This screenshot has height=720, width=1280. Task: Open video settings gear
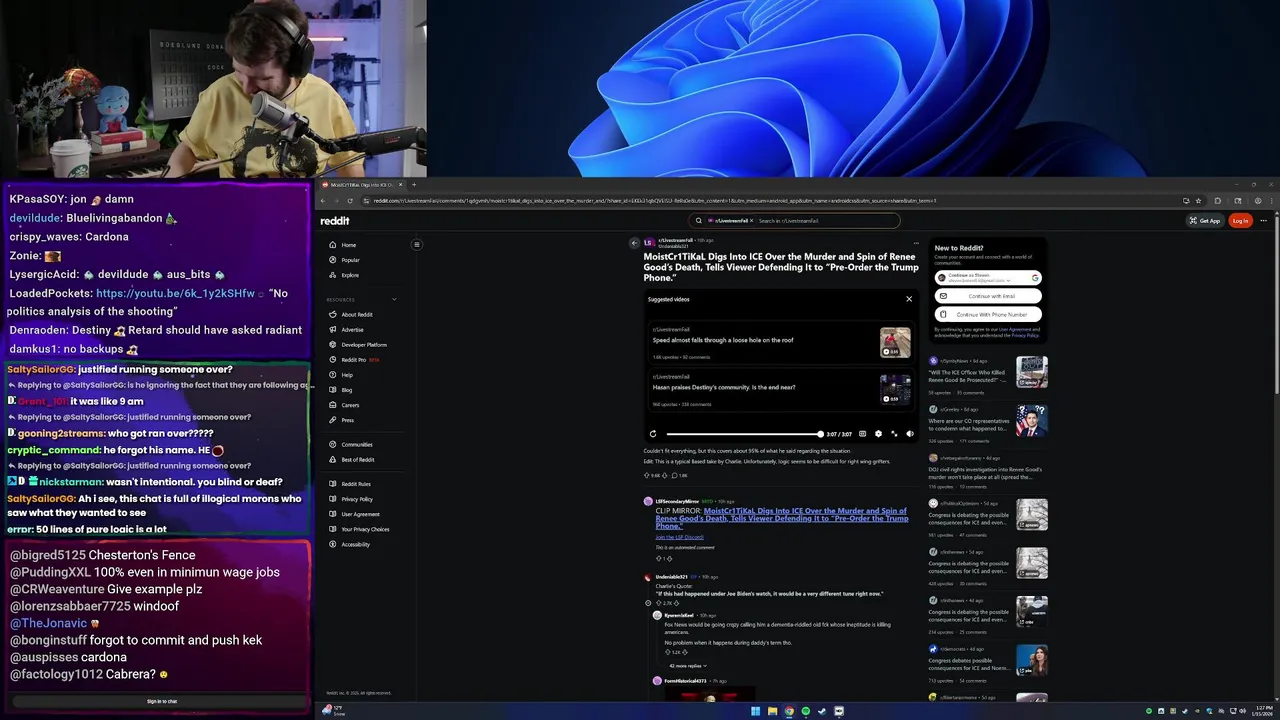point(878,434)
